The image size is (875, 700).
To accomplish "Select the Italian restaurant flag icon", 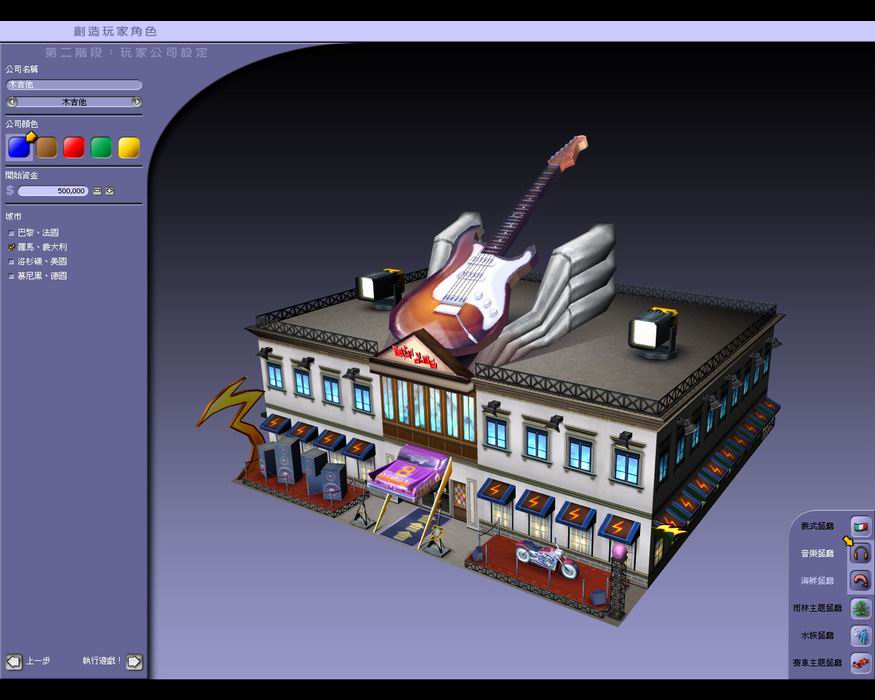I will (x=860, y=526).
